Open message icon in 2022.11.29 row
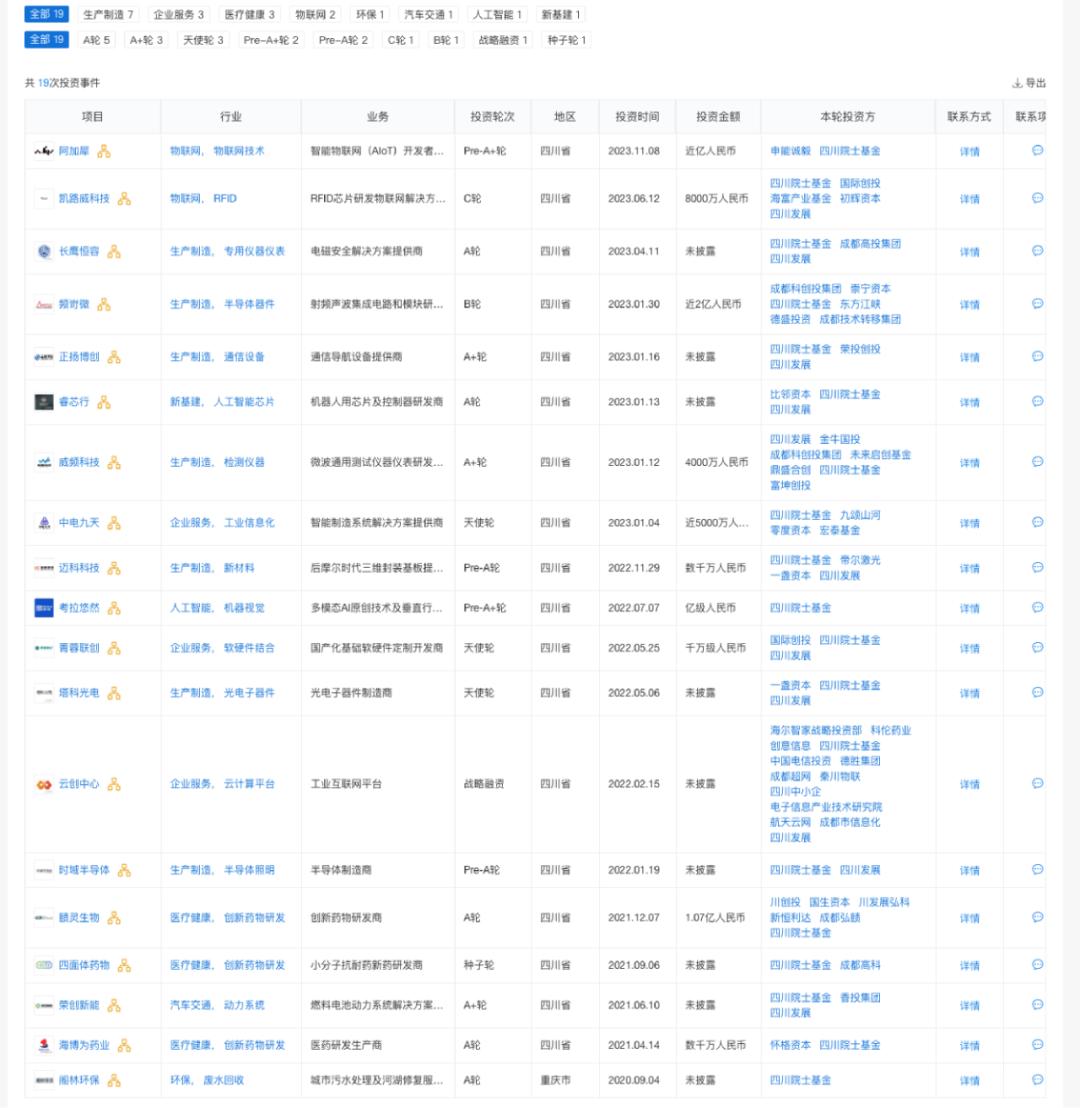Screen dimensions: 1080x1108 pos(1038,567)
